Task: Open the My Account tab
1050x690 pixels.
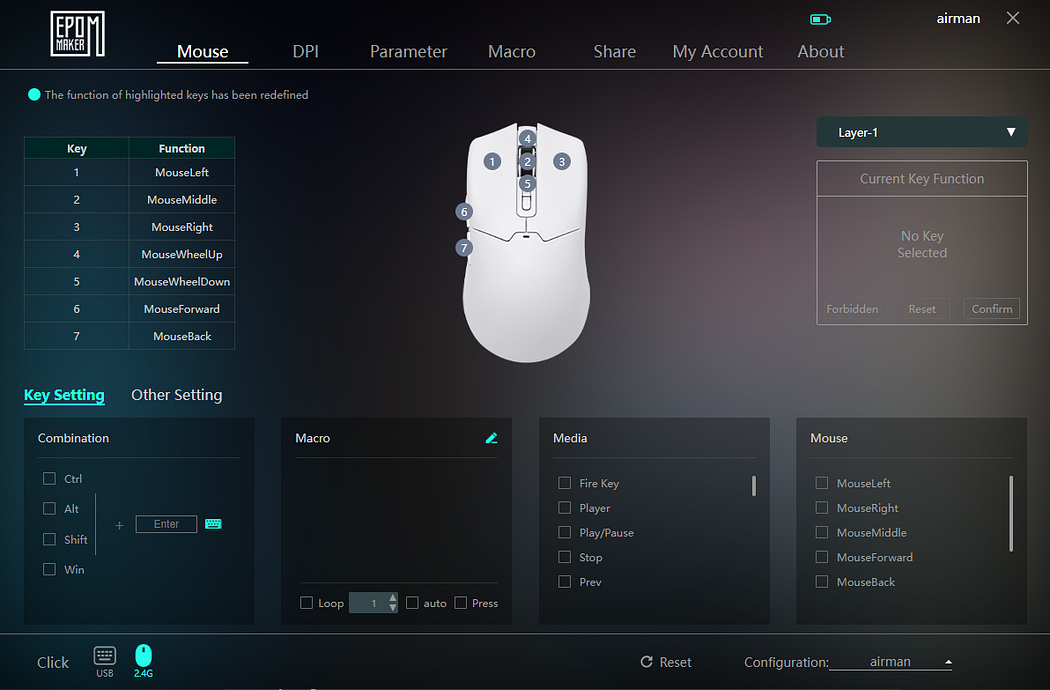Action: pos(718,52)
